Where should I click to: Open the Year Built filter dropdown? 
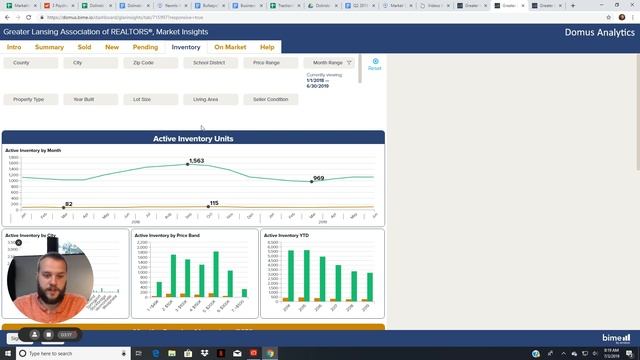[x=91, y=100]
